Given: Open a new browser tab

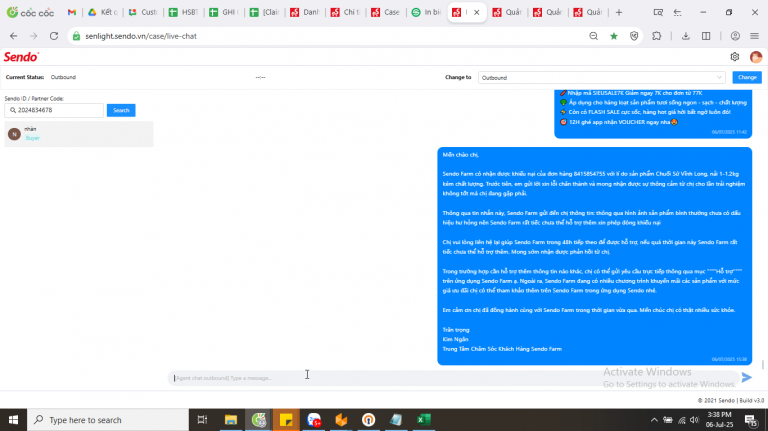Looking at the screenshot, I should 619,12.
